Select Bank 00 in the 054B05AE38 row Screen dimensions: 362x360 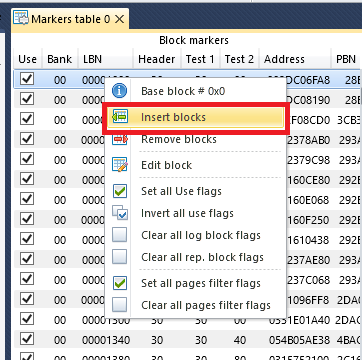pyautogui.click(x=60, y=340)
